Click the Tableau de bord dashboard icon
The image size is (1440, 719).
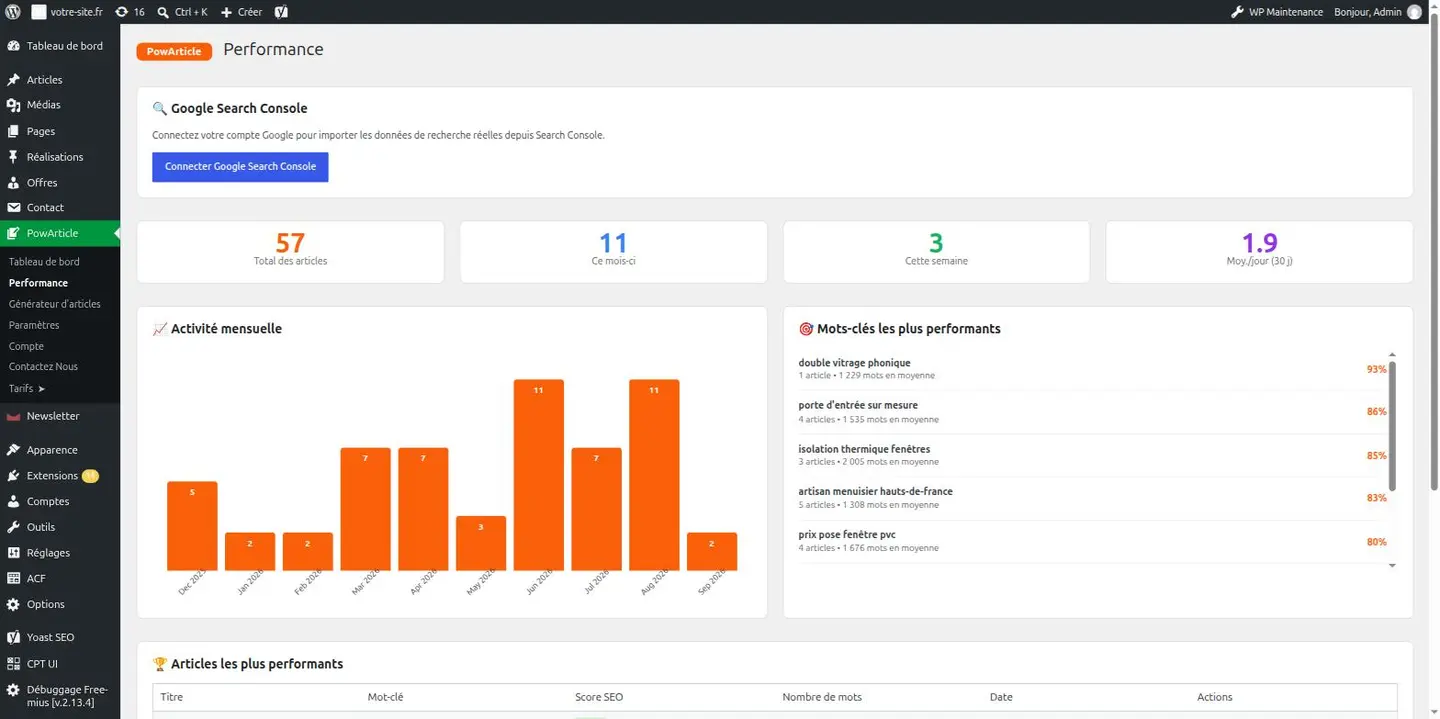13,46
